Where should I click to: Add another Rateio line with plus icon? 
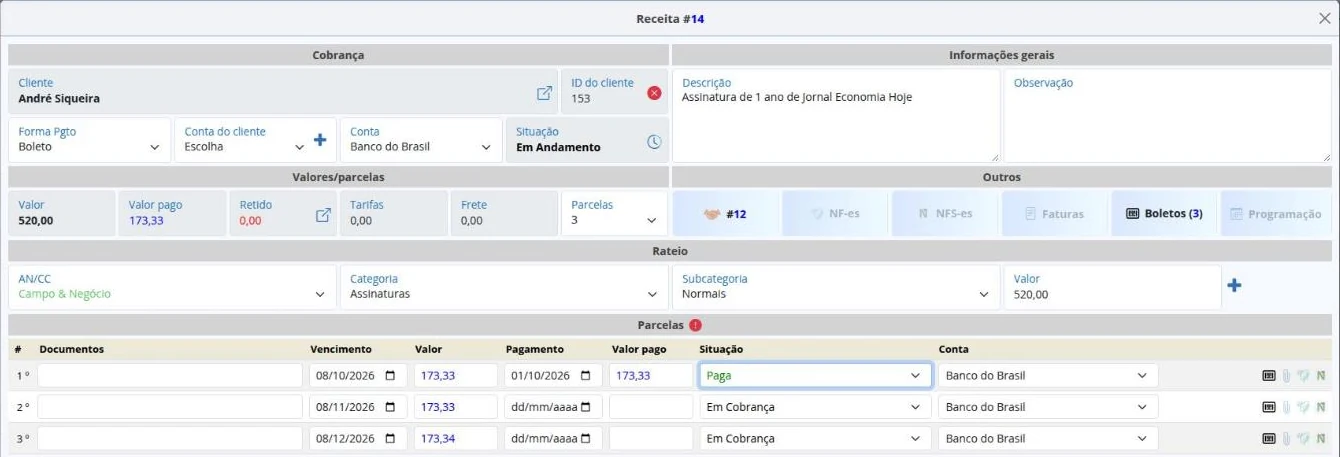coord(1234,286)
